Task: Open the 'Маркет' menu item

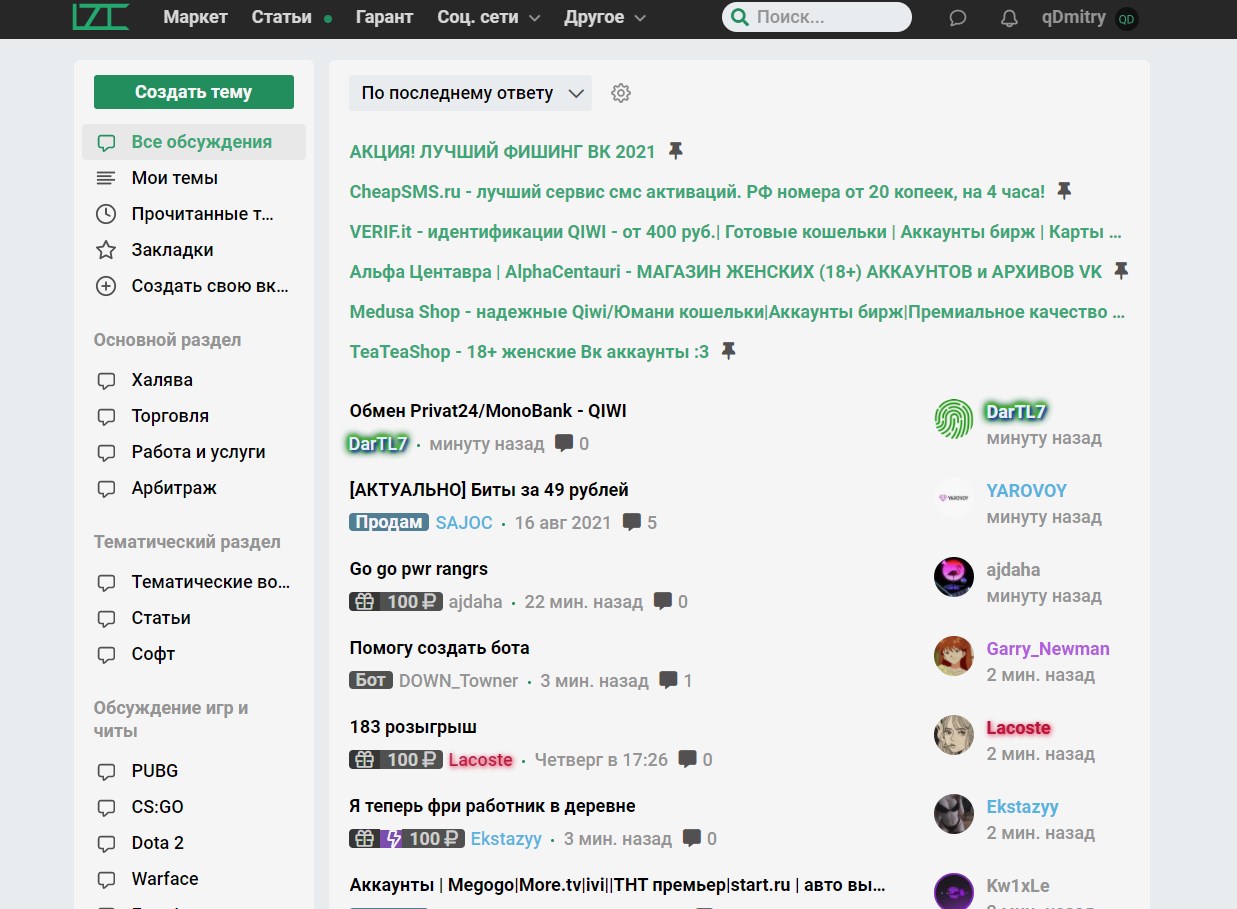Action: click(195, 17)
